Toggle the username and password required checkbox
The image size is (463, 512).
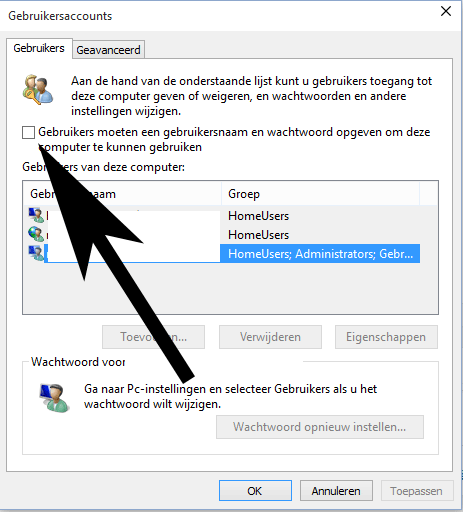tap(28, 132)
